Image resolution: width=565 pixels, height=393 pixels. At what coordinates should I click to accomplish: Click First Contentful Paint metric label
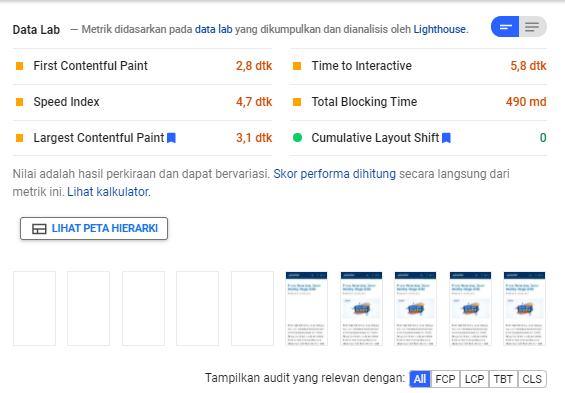[90, 66]
